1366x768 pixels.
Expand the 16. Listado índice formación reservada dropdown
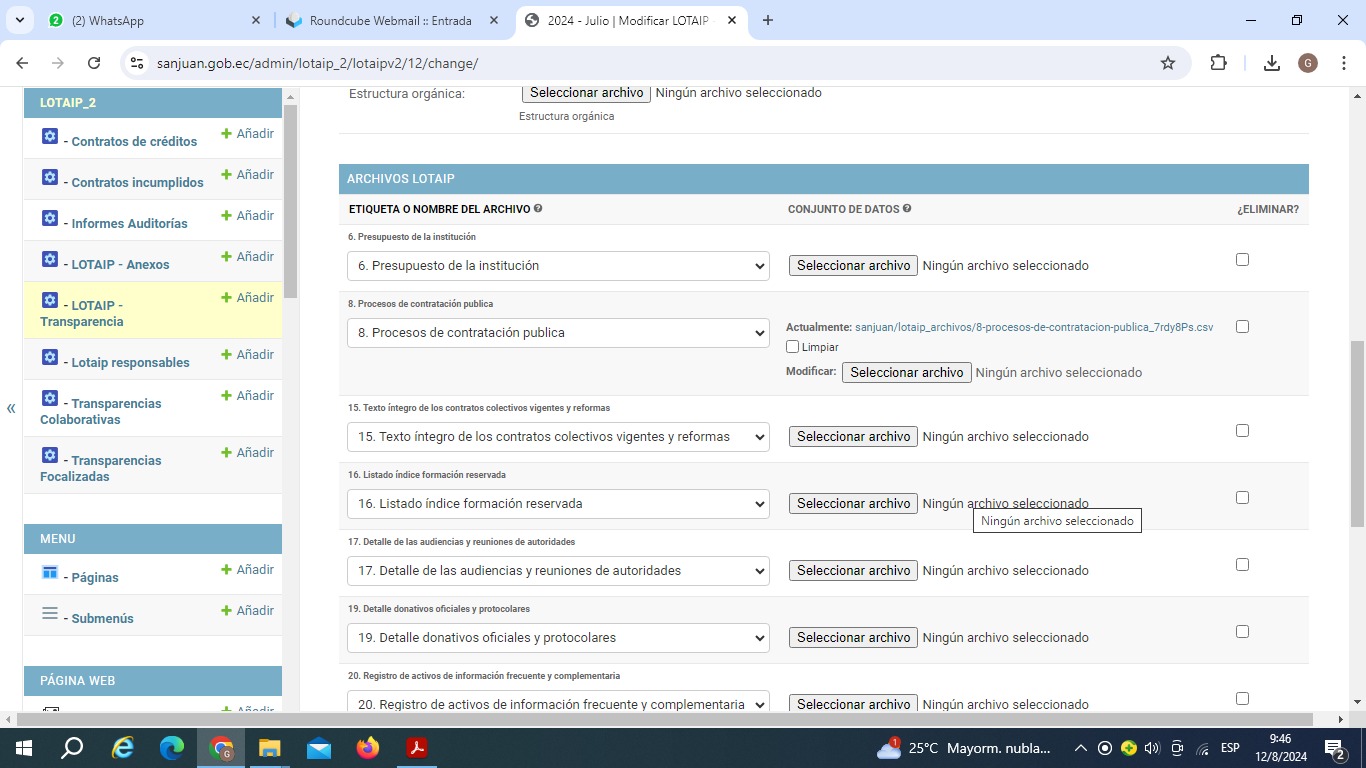pos(558,504)
